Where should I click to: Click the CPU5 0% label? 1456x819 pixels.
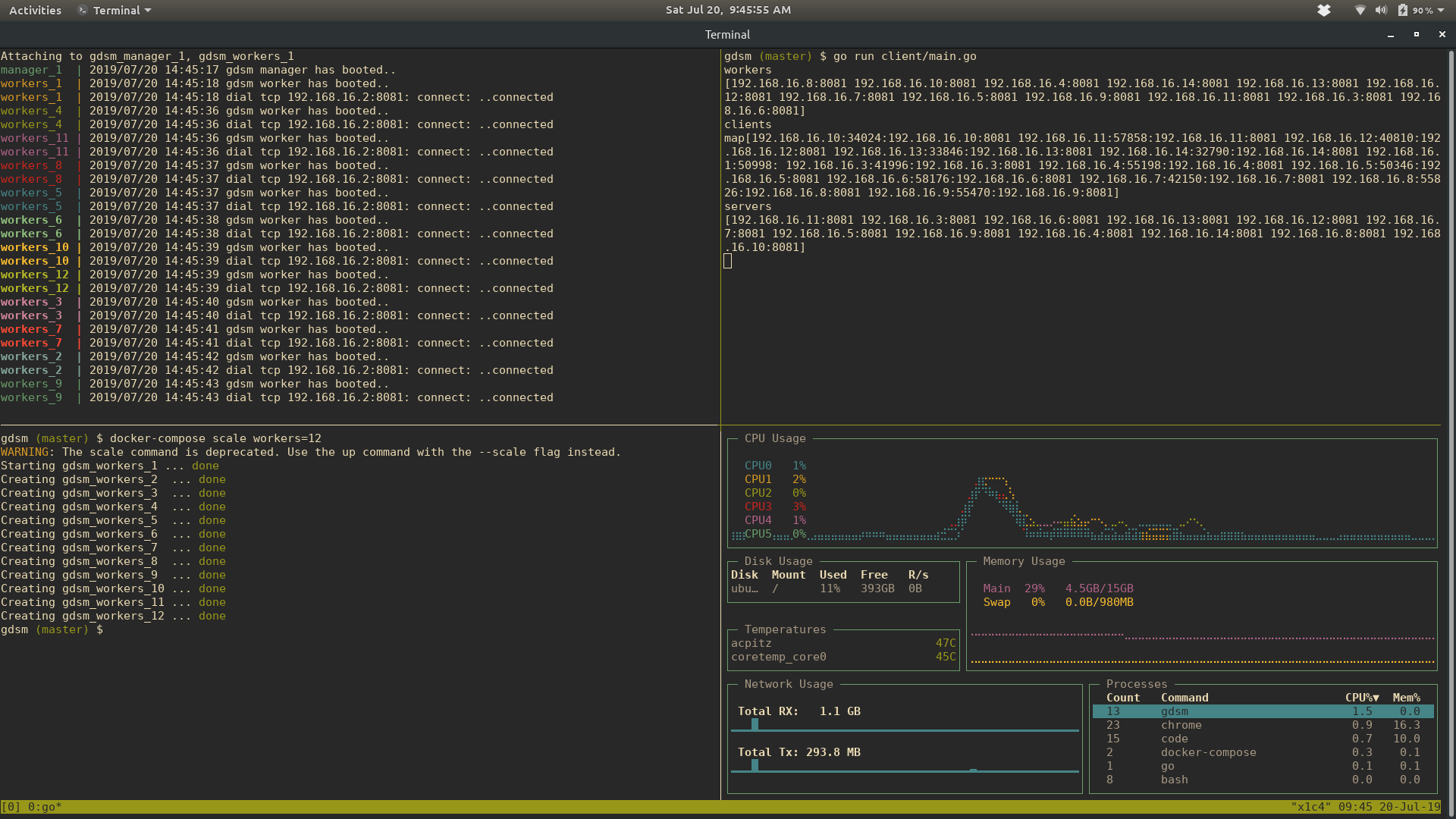tap(775, 534)
